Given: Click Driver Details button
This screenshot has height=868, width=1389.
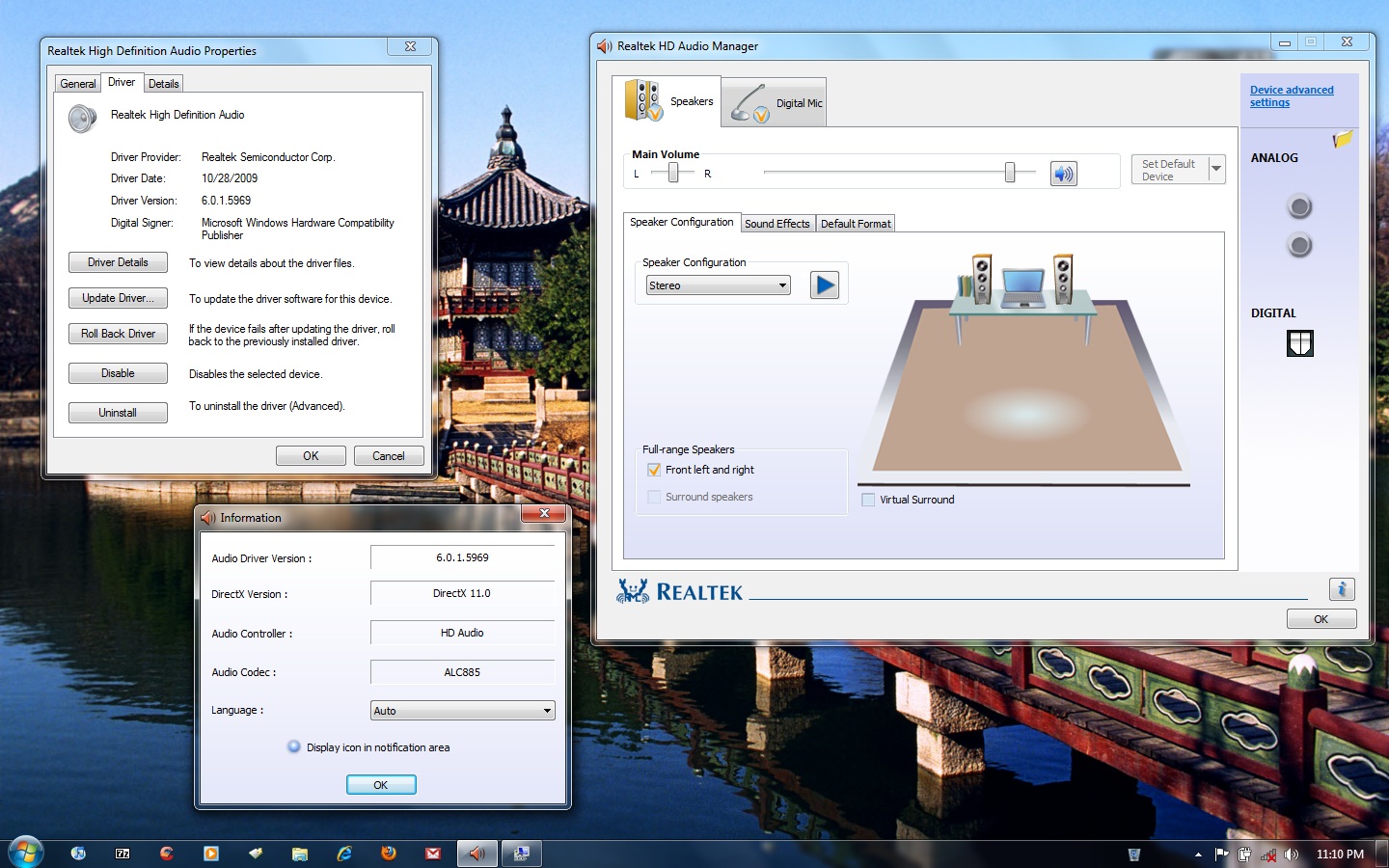Looking at the screenshot, I should tap(118, 262).
